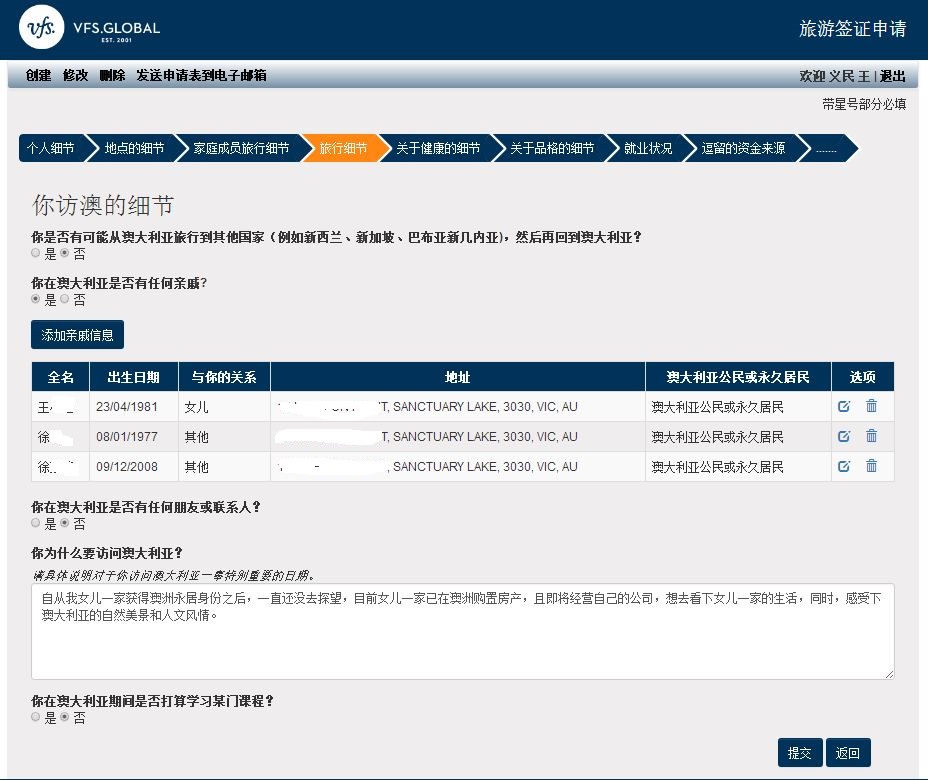Screen dimensions: 928x780
Task: Expand the ........ more steps tab
Action: (826, 148)
